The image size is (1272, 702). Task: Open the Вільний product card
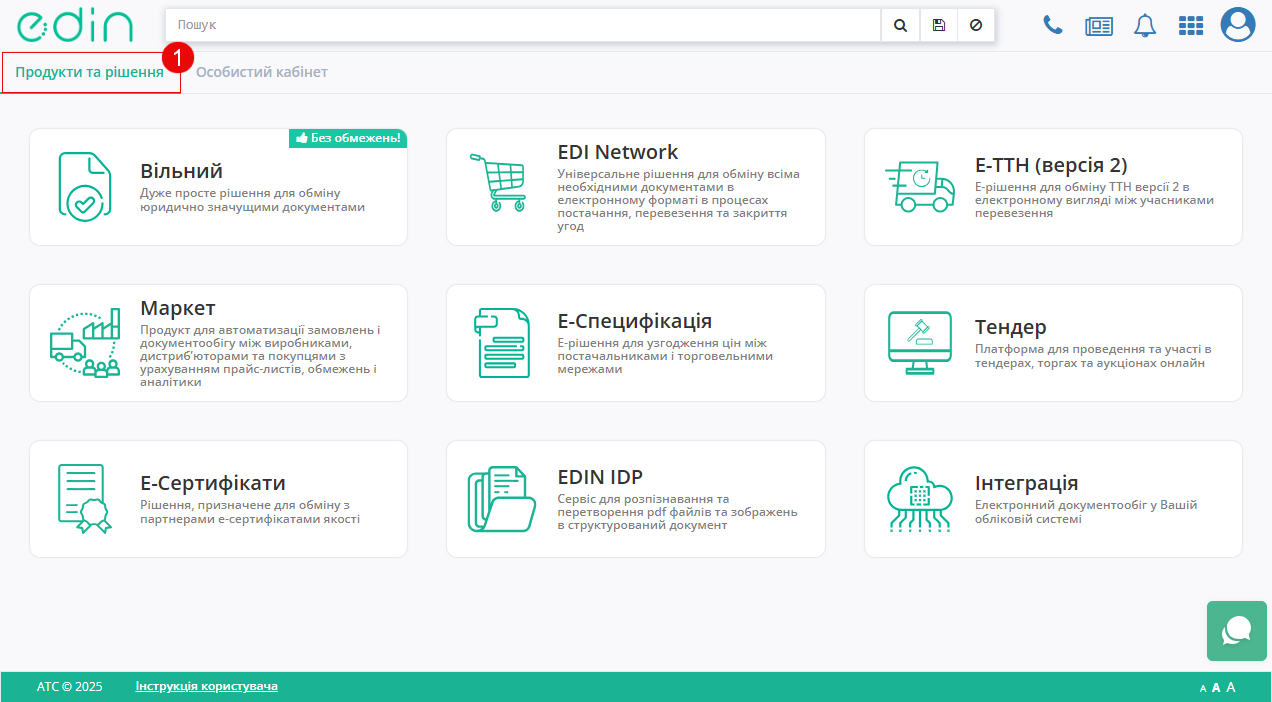pyautogui.click(x=218, y=187)
